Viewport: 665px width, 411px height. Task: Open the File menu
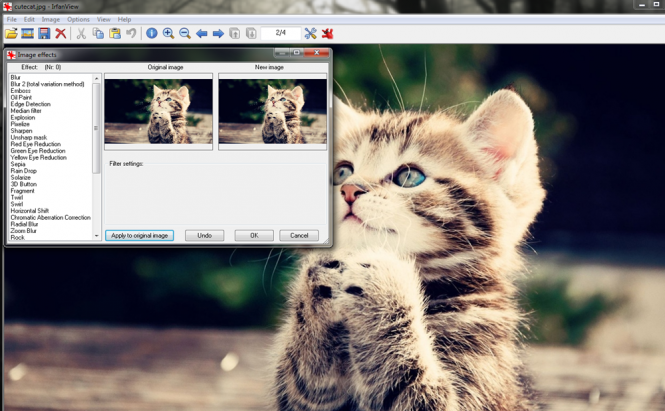[12, 20]
